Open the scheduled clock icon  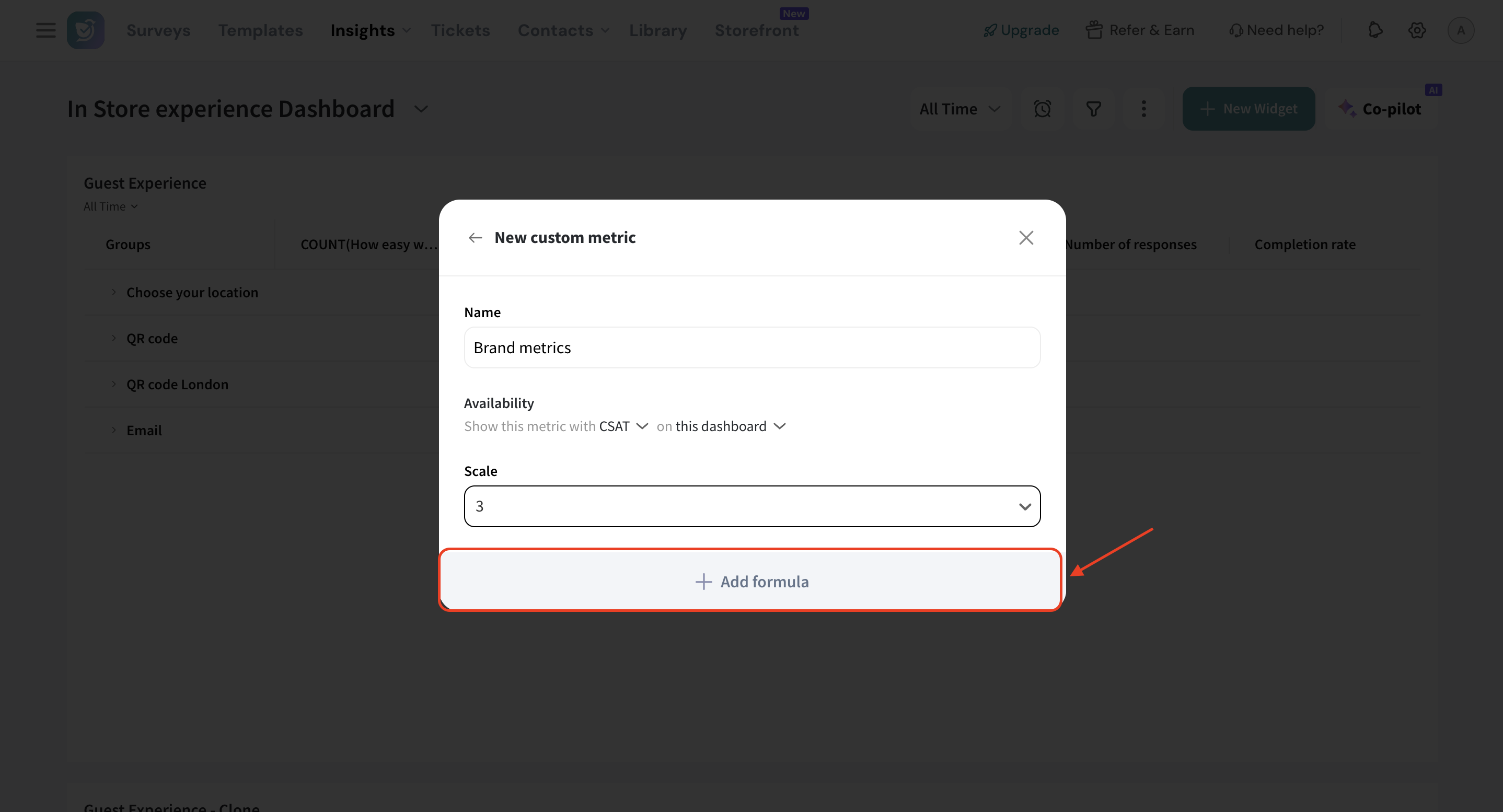click(x=1042, y=109)
